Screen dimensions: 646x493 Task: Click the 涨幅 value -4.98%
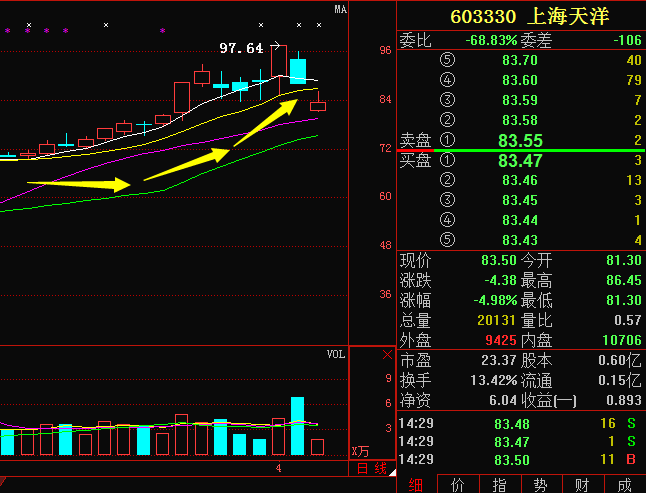tap(495, 300)
